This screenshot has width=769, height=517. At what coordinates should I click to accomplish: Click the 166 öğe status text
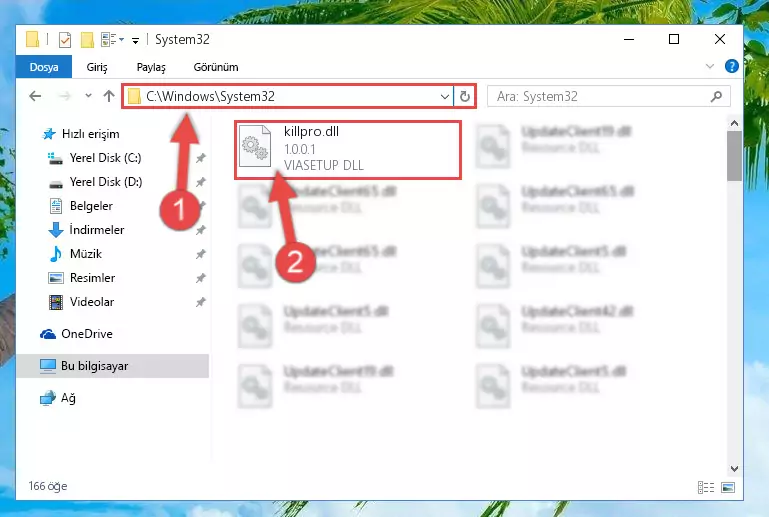tap(48, 486)
